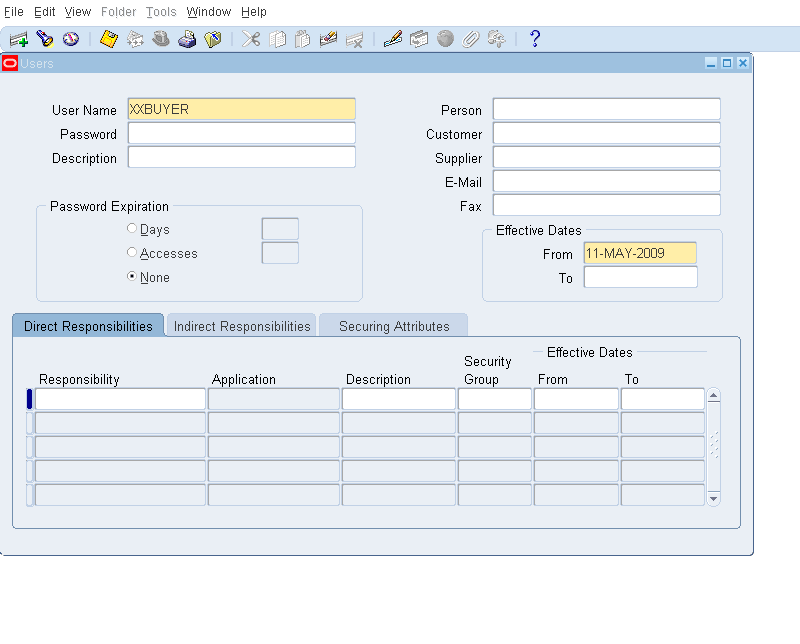Open the Window Help question mark icon
The height and width of the screenshot is (644, 800).
pos(534,39)
